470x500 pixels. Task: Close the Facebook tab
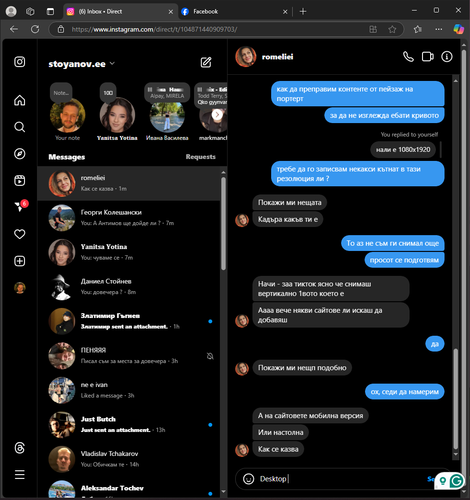tap(285, 12)
